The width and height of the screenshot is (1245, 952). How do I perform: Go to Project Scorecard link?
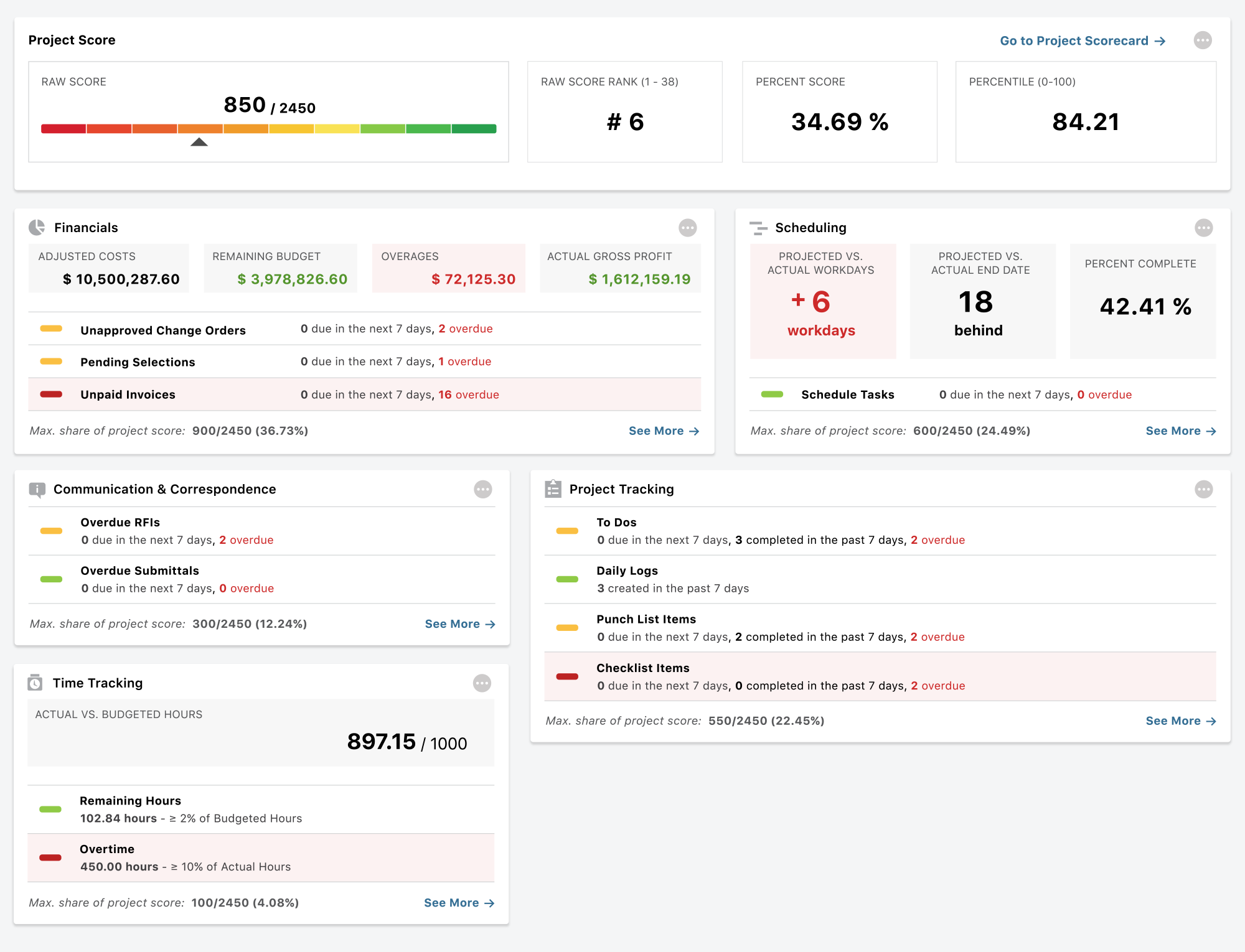pos(1082,41)
